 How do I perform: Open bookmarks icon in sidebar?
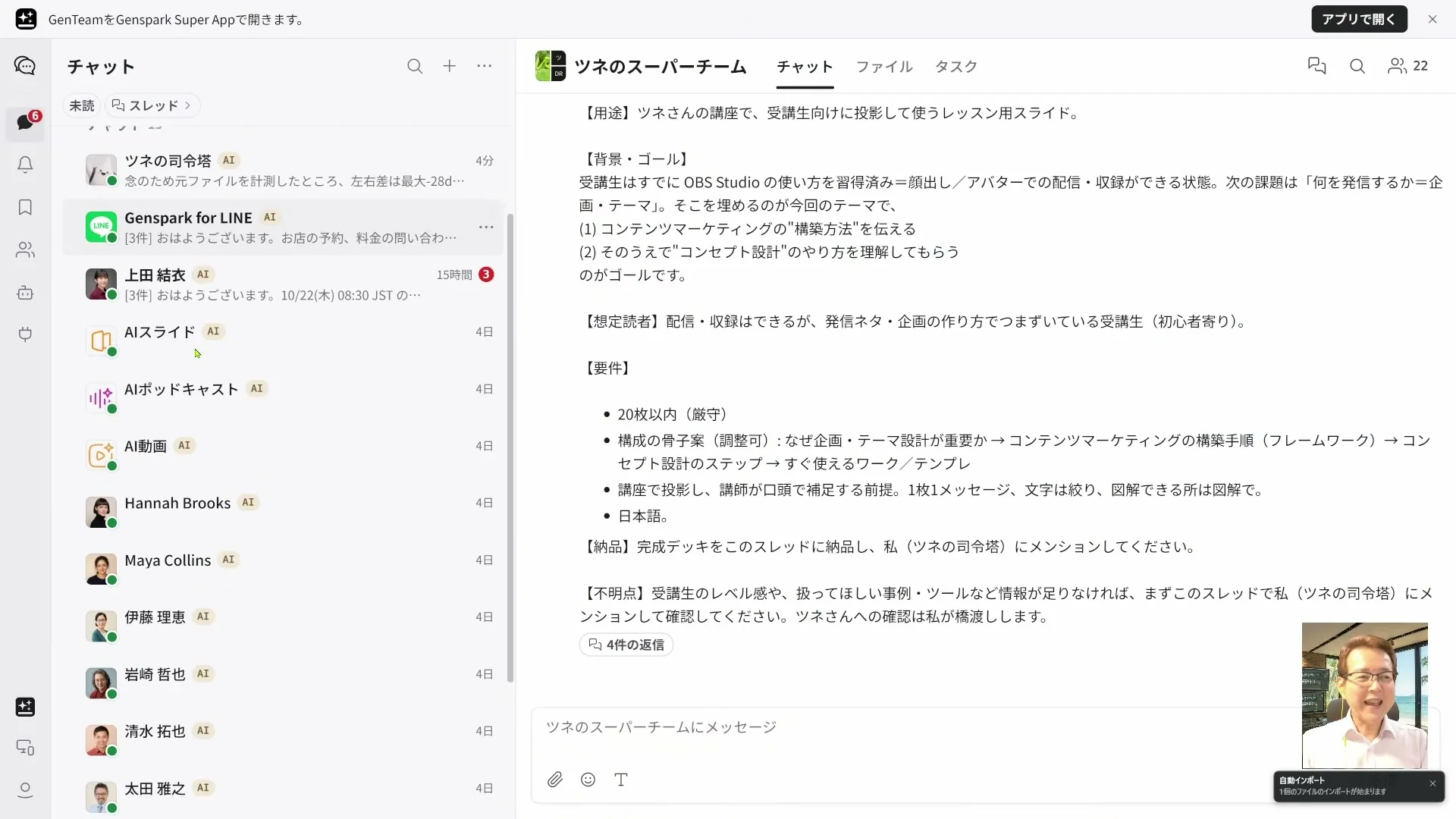point(25,207)
